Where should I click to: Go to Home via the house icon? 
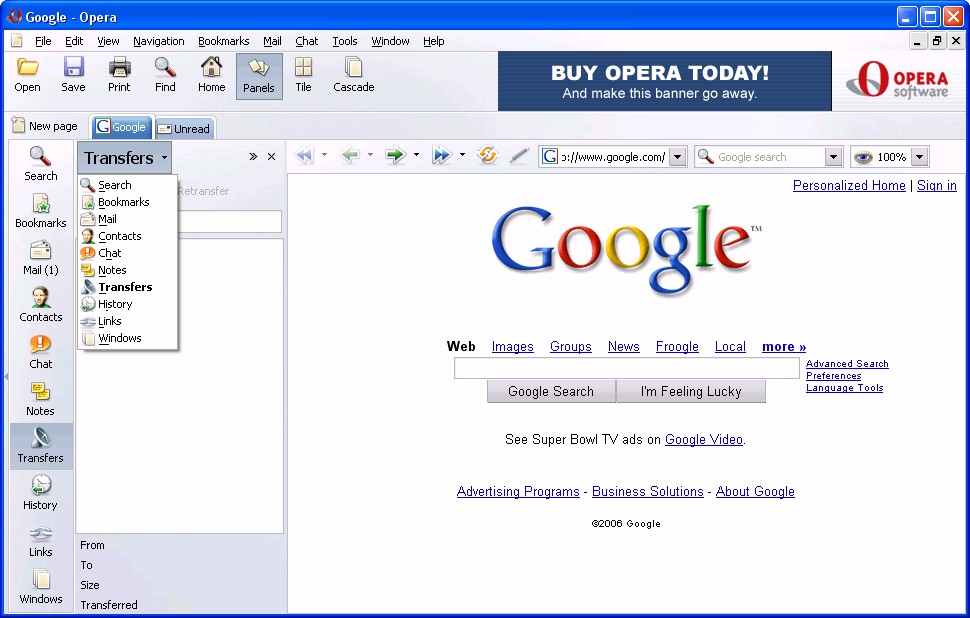coord(212,67)
